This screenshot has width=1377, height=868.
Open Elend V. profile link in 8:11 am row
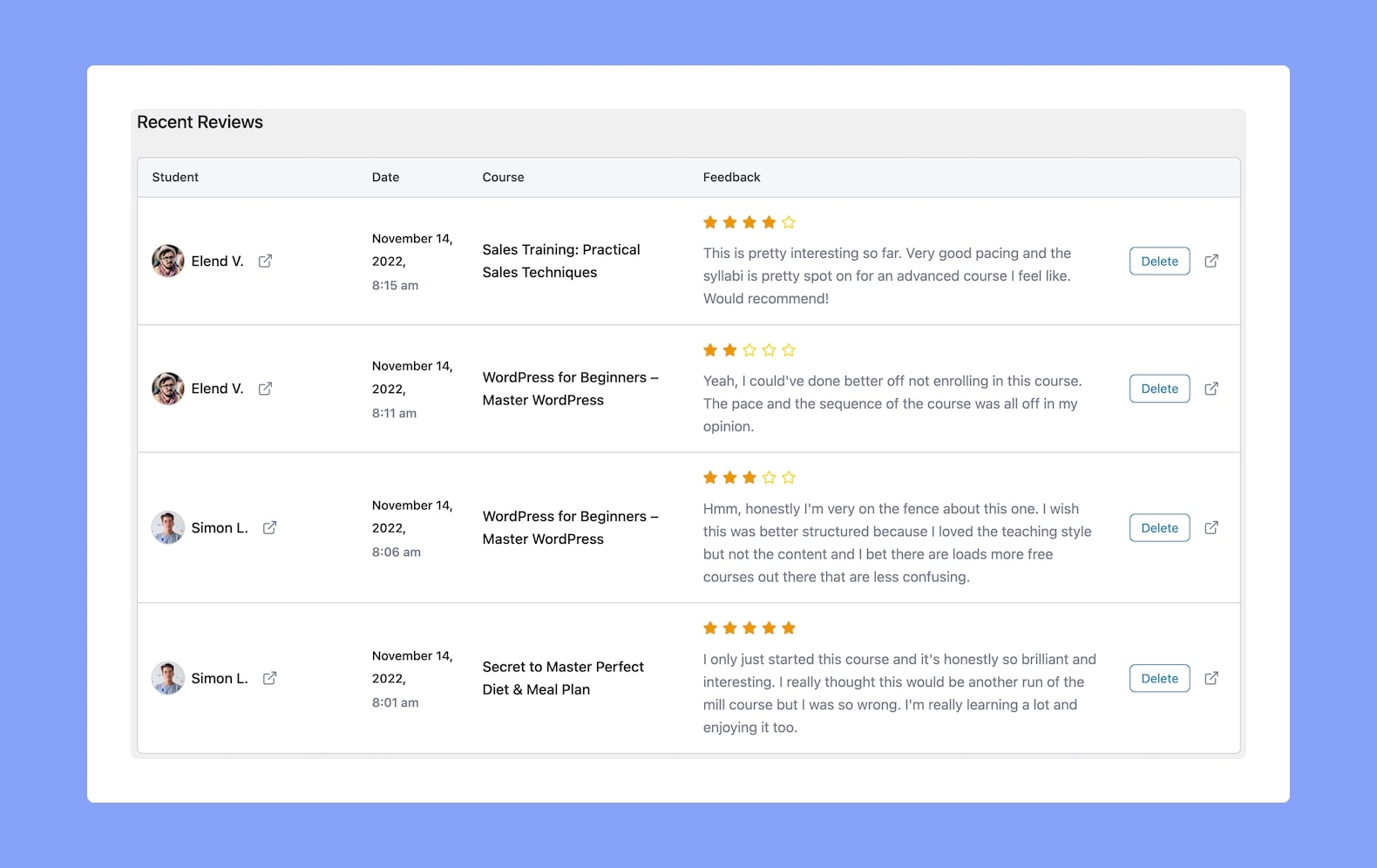(x=266, y=389)
